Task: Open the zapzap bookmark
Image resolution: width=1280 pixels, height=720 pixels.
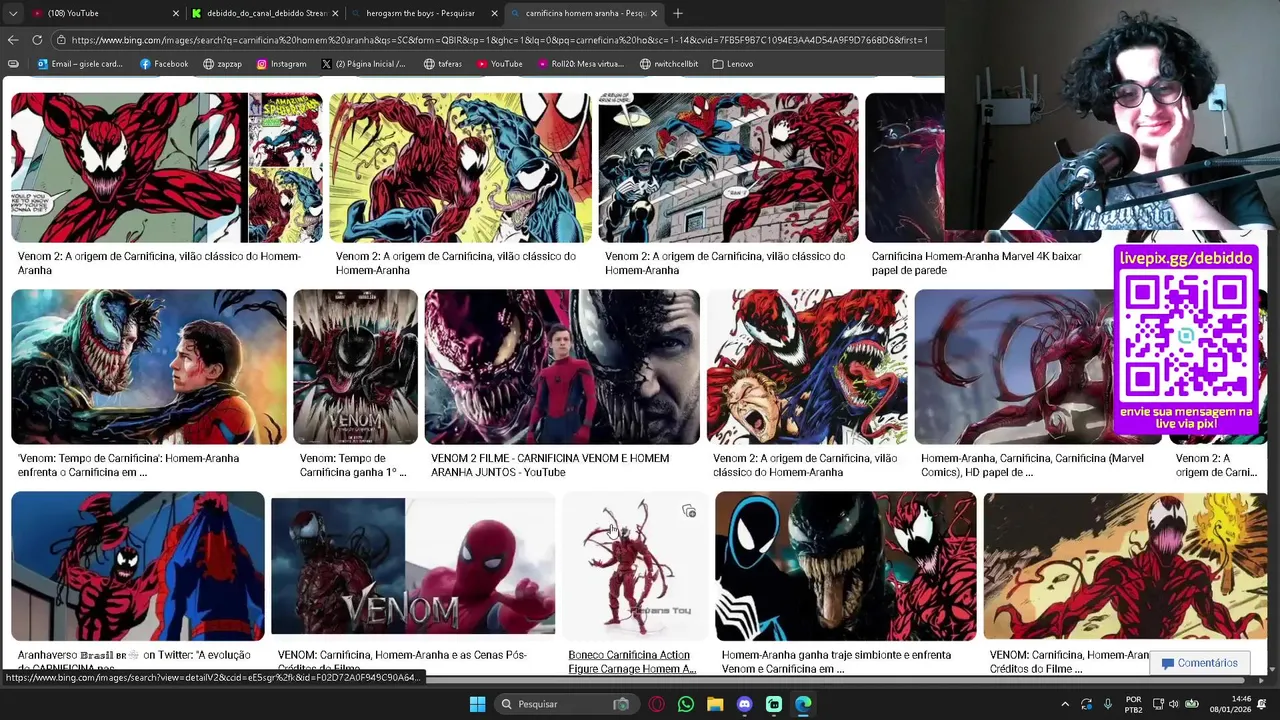Action: [222, 64]
